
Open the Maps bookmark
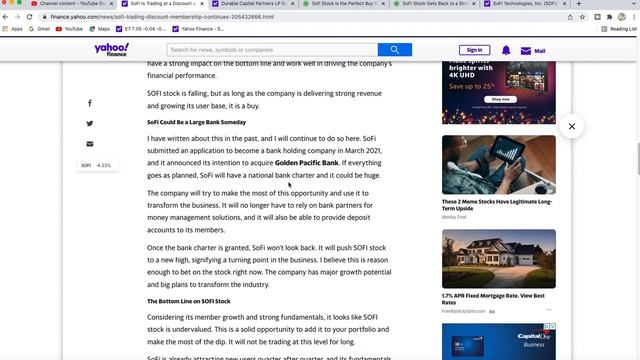click(x=100, y=29)
